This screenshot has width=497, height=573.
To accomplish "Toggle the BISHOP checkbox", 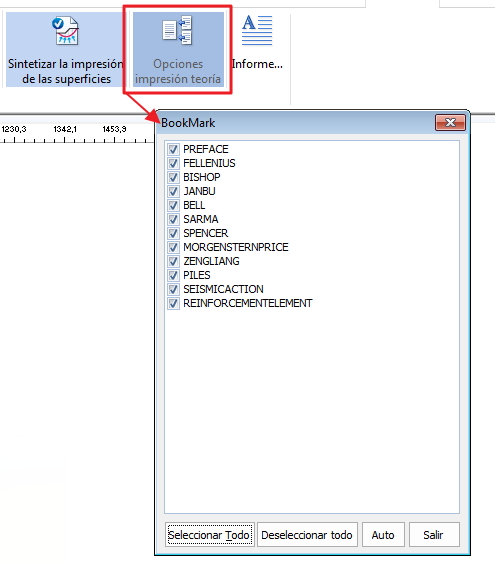I will (x=173, y=177).
